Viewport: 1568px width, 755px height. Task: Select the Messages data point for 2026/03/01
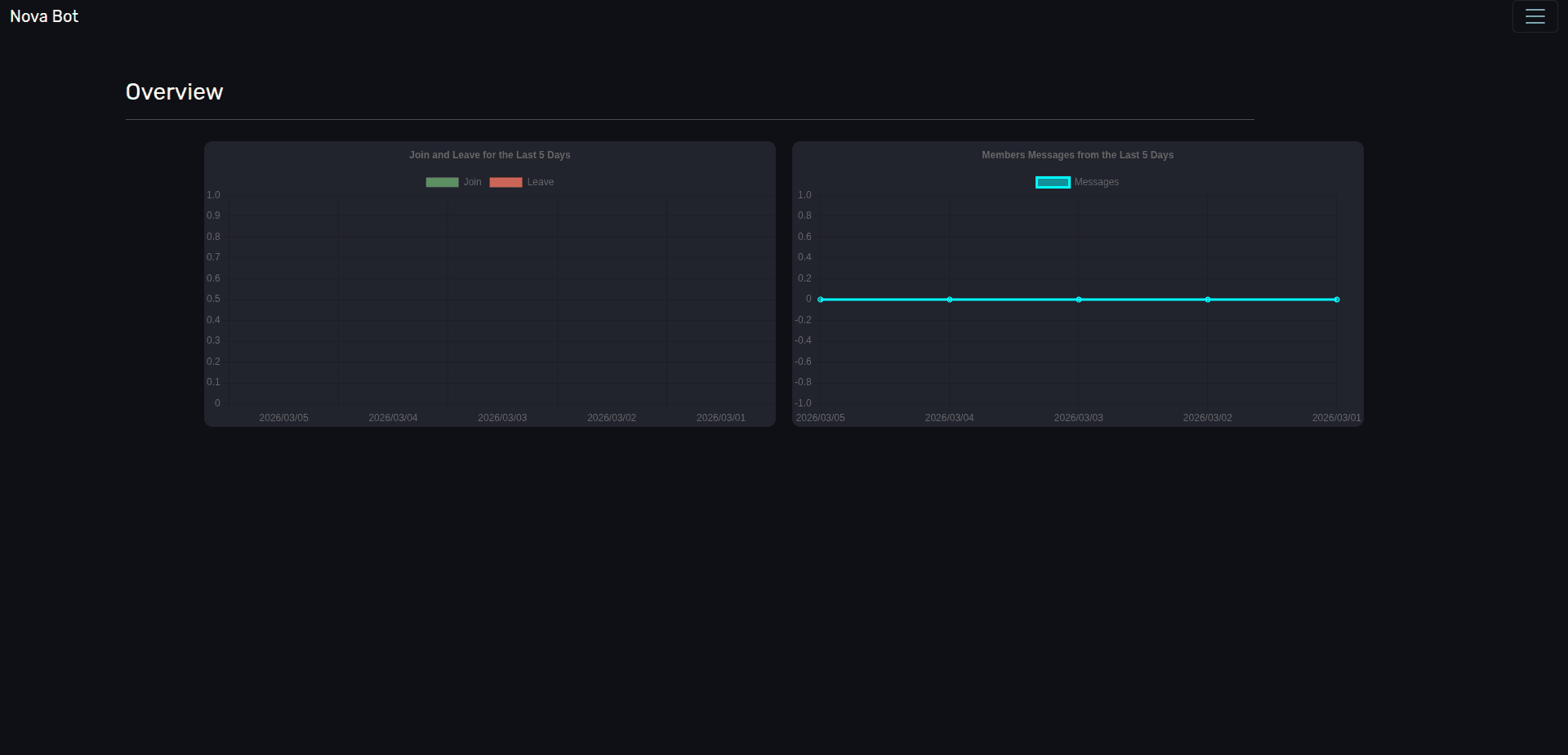coord(1337,300)
